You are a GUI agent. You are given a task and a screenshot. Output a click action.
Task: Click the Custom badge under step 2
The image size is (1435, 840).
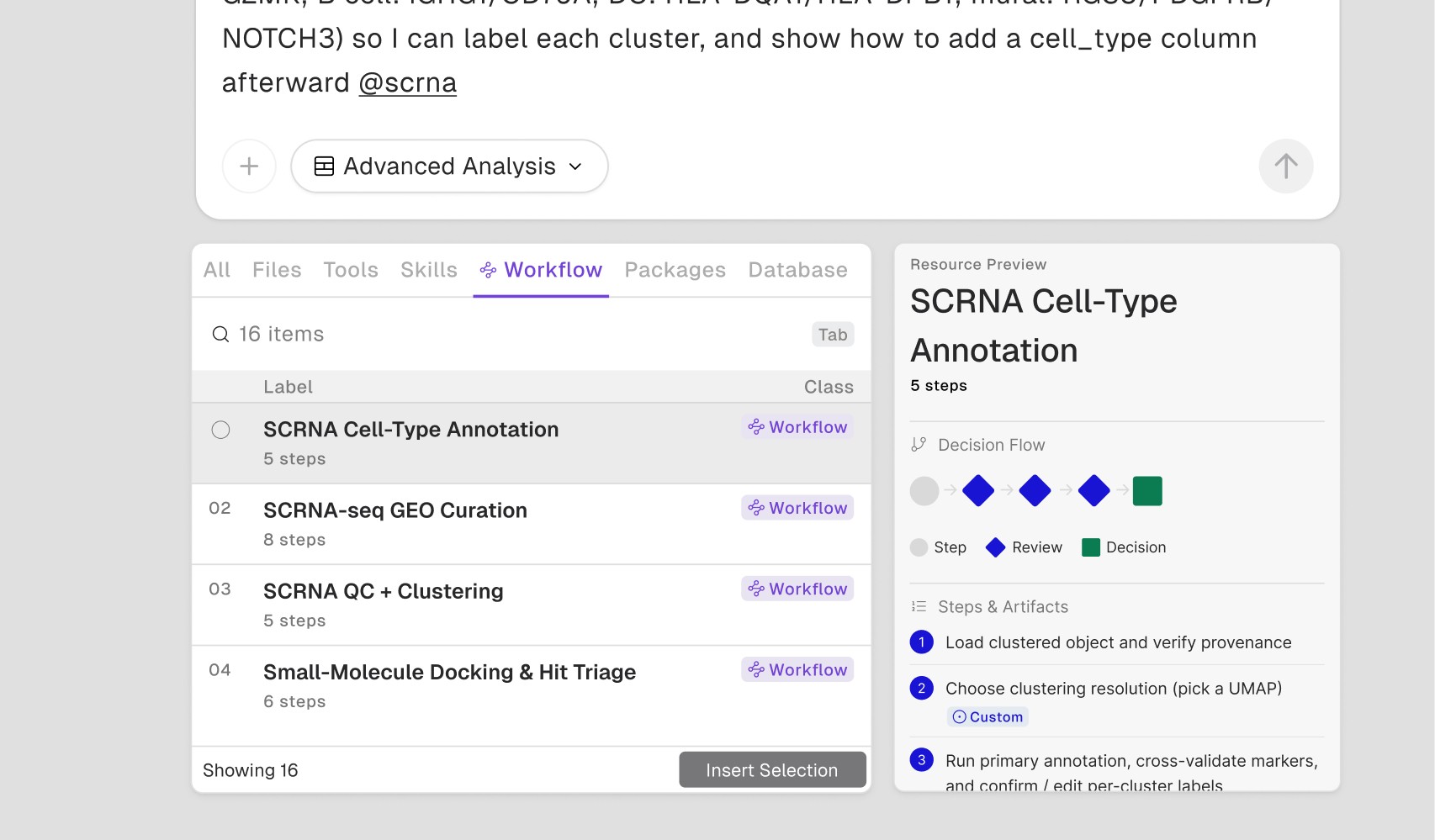click(x=988, y=716)
